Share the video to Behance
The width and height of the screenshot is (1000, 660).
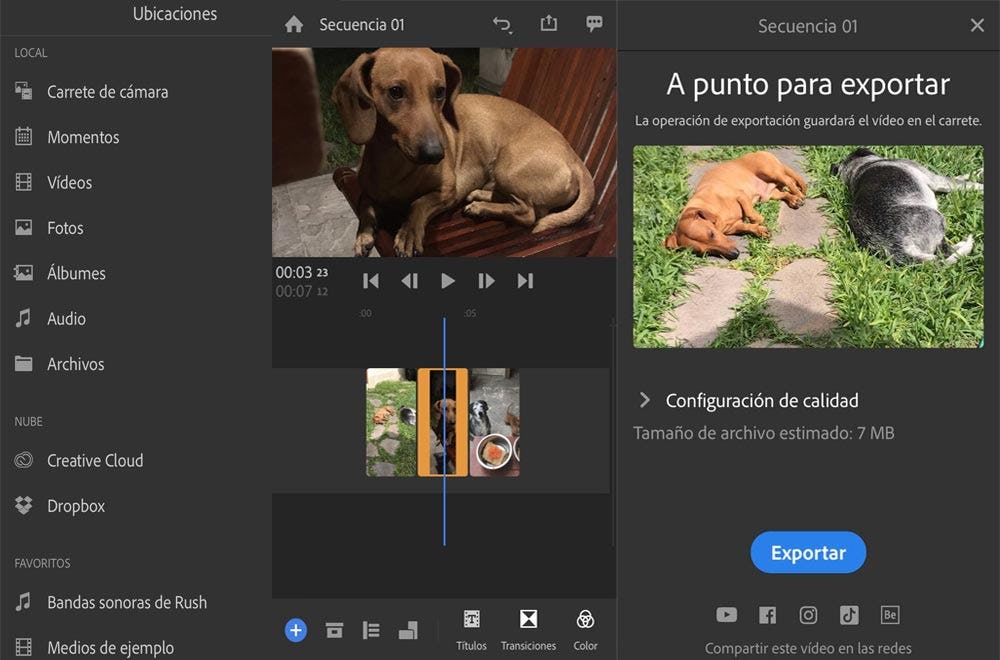point(891,615)
